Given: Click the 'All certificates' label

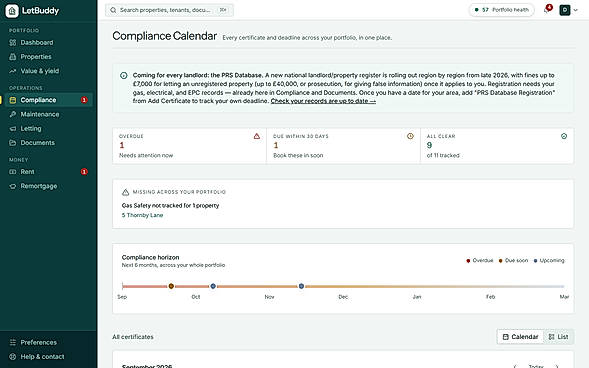Looking at the screenshot, I should pos(133,337).
